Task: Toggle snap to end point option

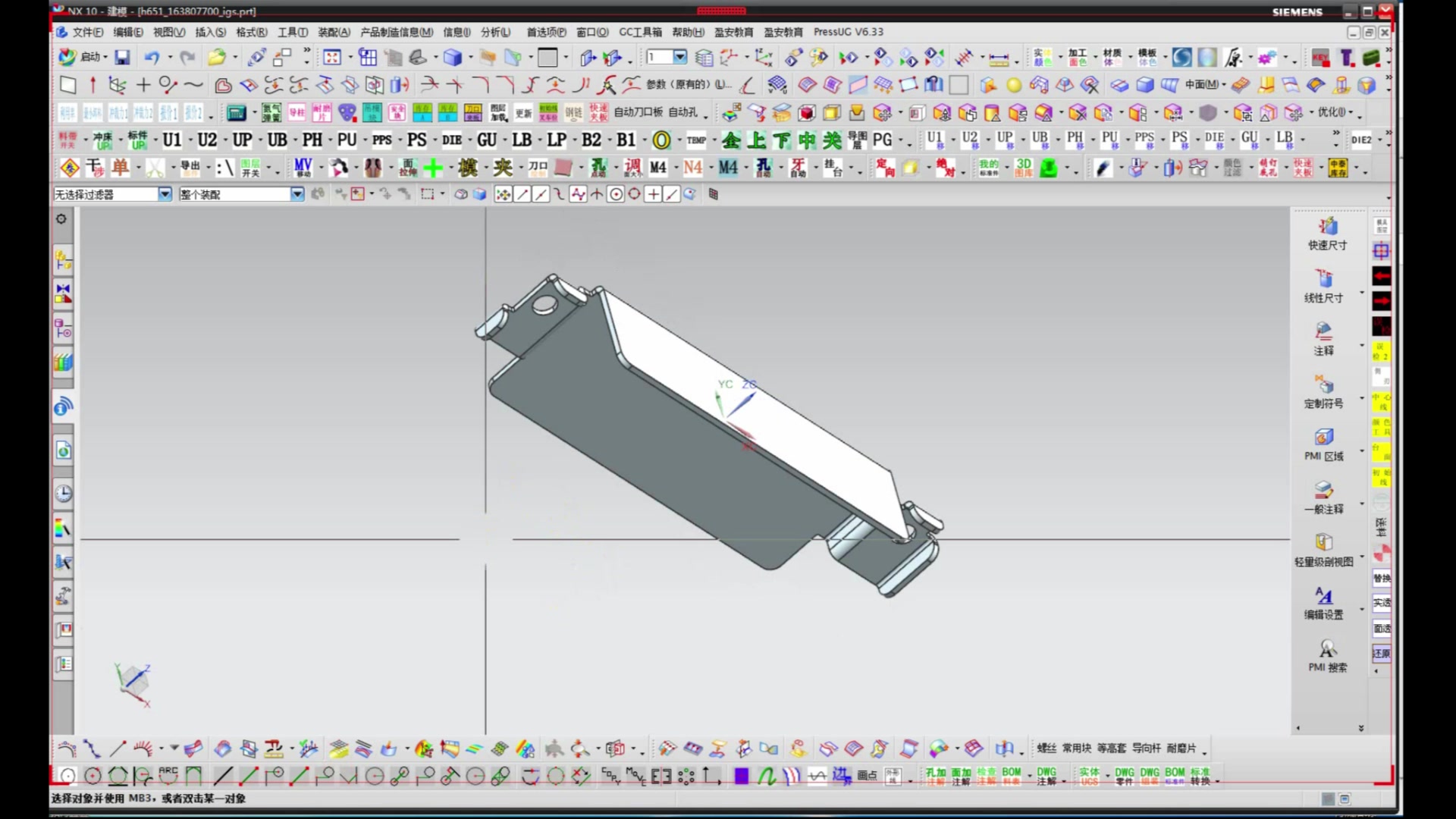Action: 522,195
